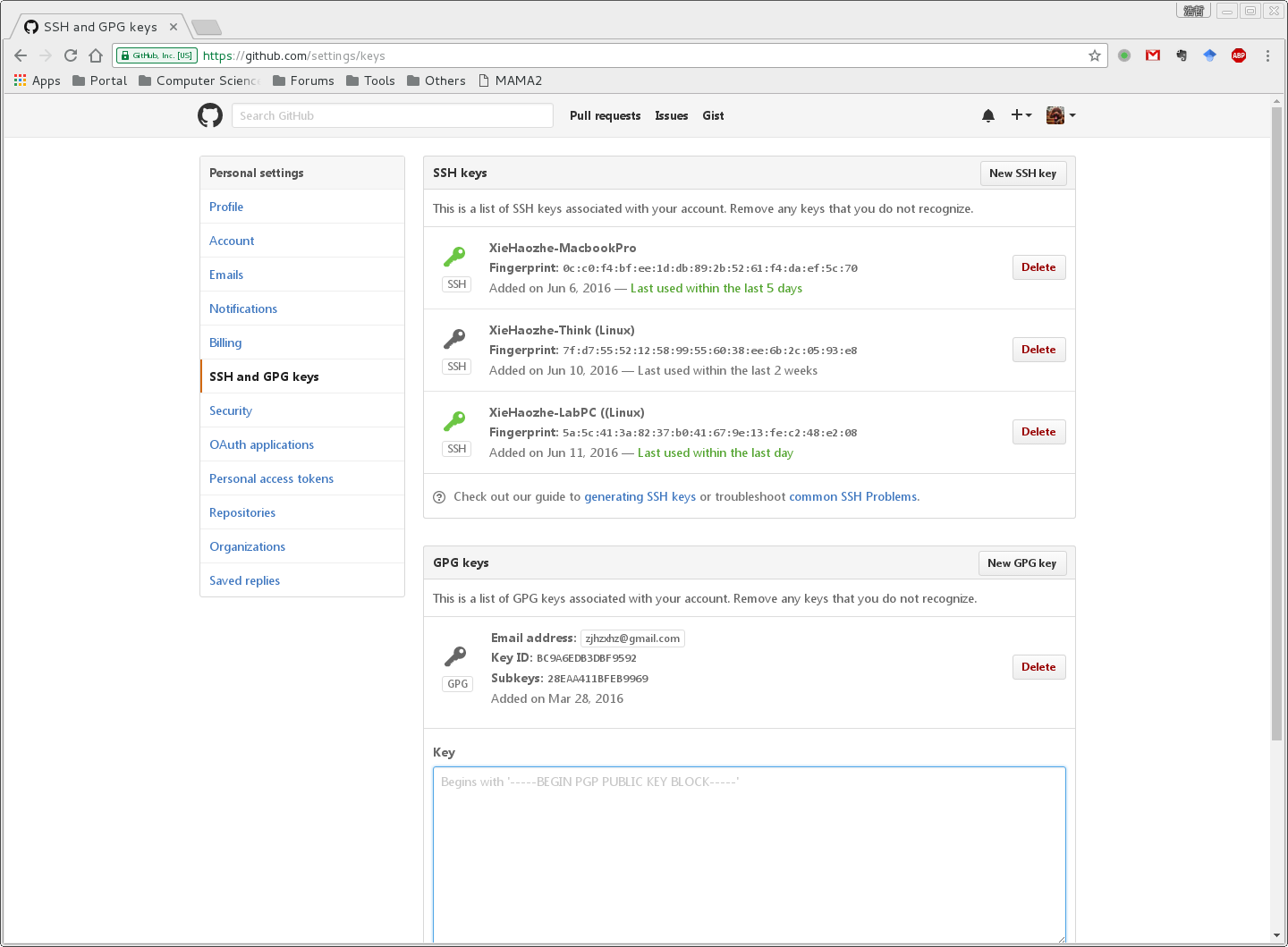Delete the XieHaozhe-LabPC SSH key
Viewport: 1288px width, 947px height.
point(1038,432)
